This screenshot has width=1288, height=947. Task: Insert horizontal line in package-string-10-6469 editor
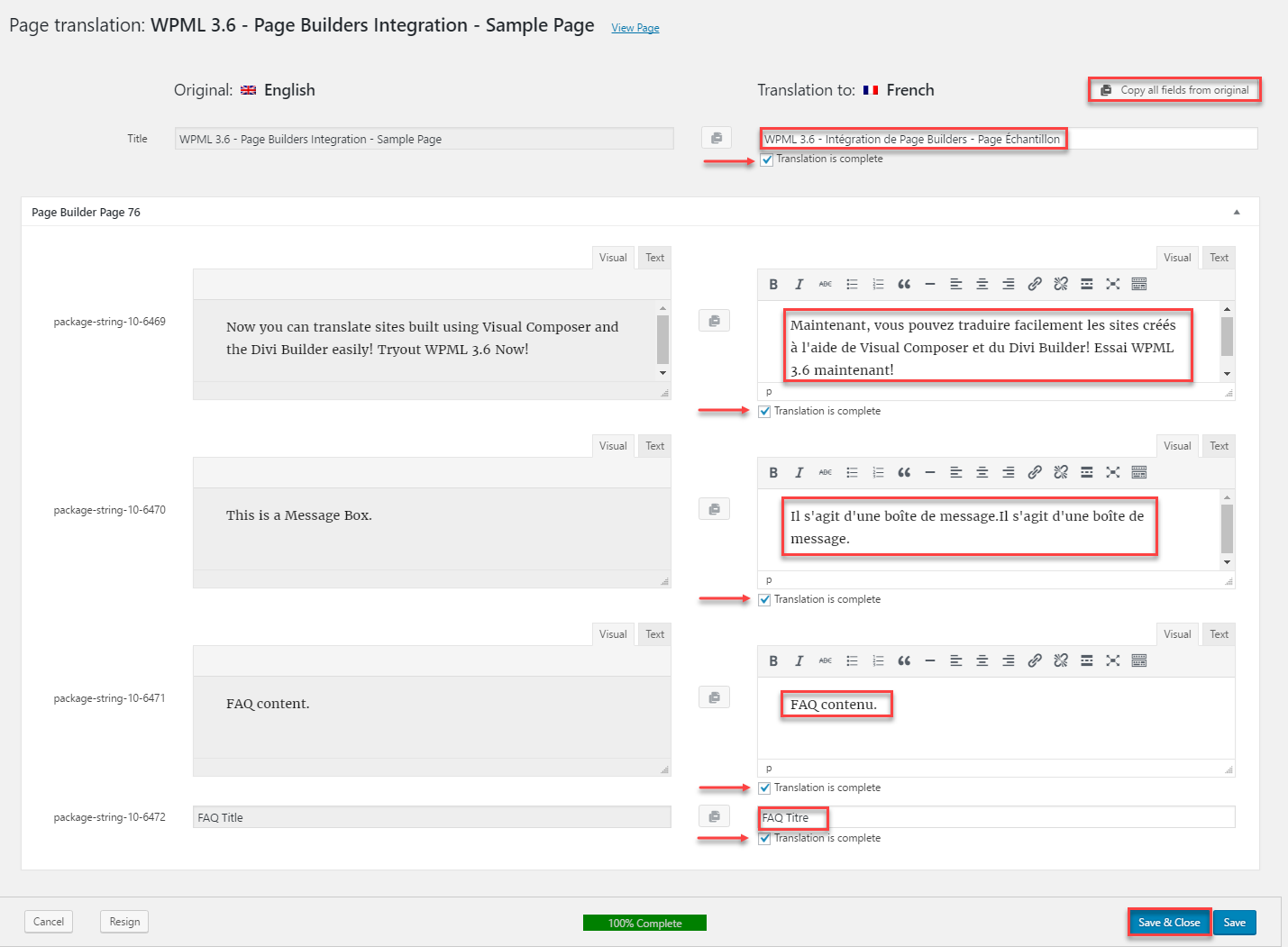pyautogui.click(x=930, y=284)
